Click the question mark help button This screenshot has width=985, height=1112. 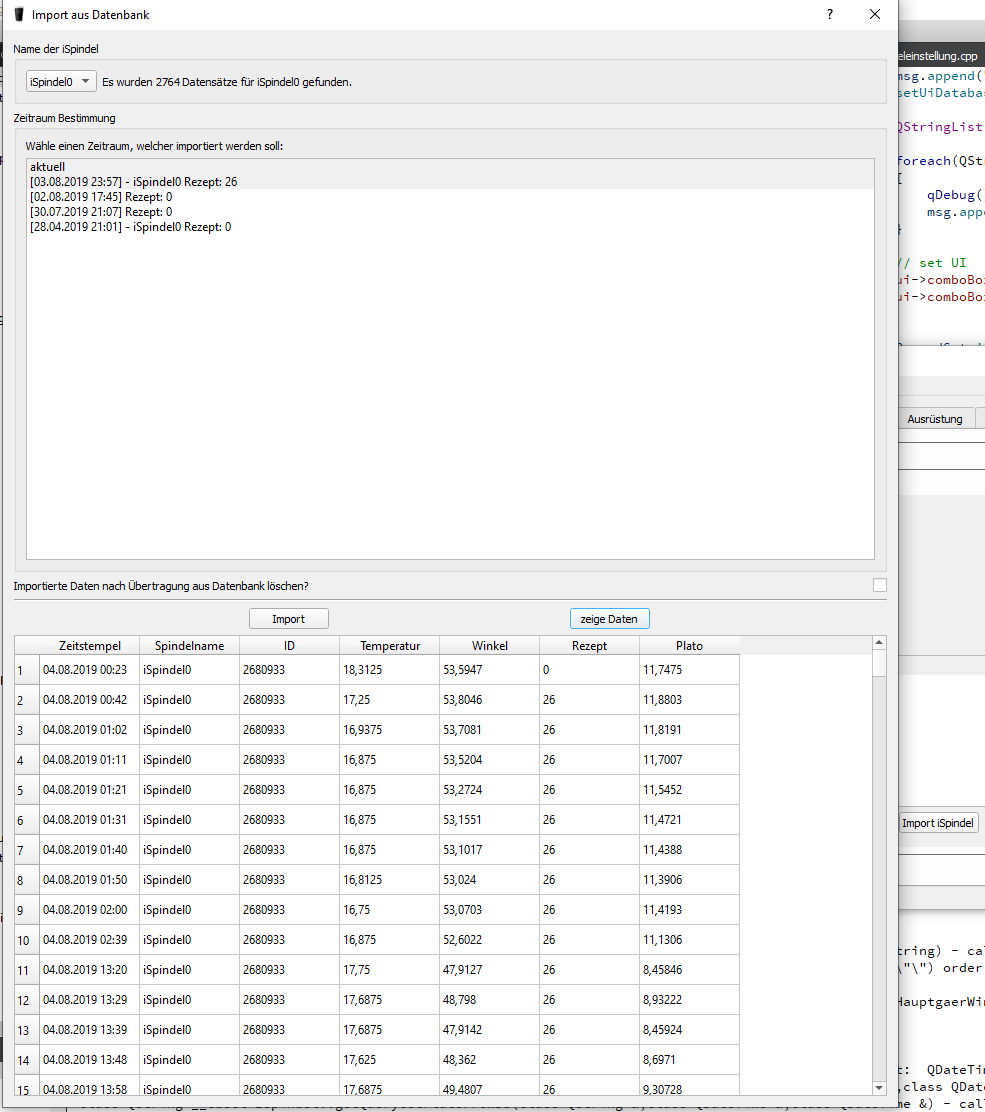829,15
